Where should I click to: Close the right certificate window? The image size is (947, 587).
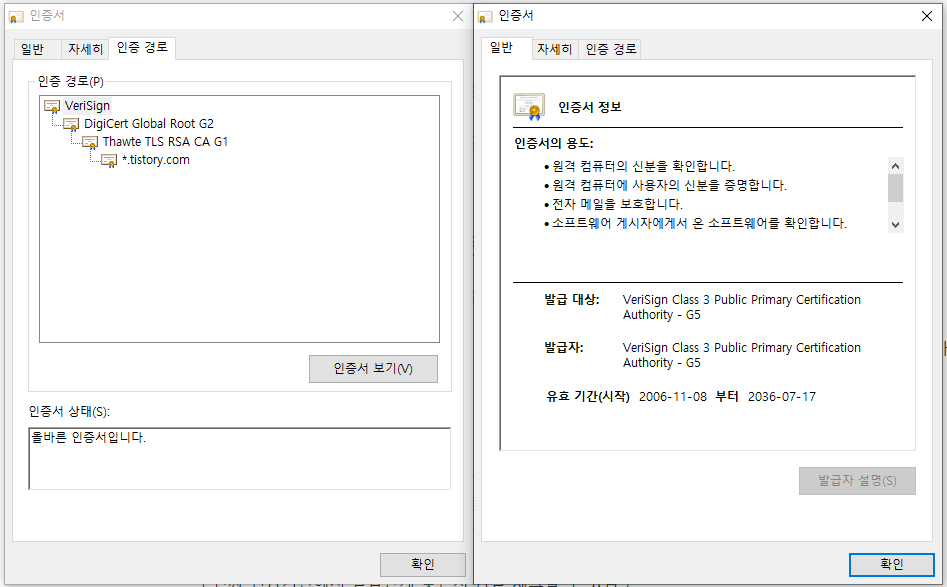(x=927, y=16)
